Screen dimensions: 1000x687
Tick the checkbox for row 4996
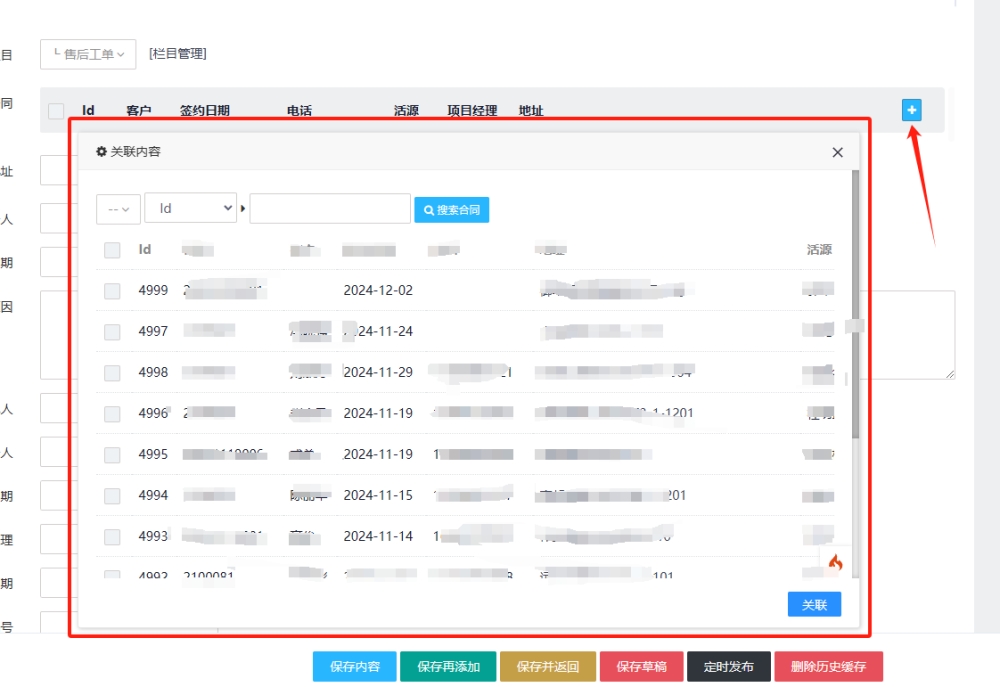(x=112, y=414)
